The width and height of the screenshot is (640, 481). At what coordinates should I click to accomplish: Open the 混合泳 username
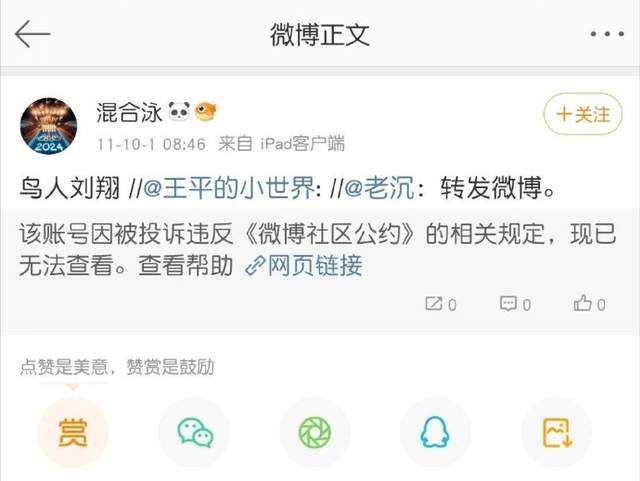pyautogui.click(x=129, y=112)
